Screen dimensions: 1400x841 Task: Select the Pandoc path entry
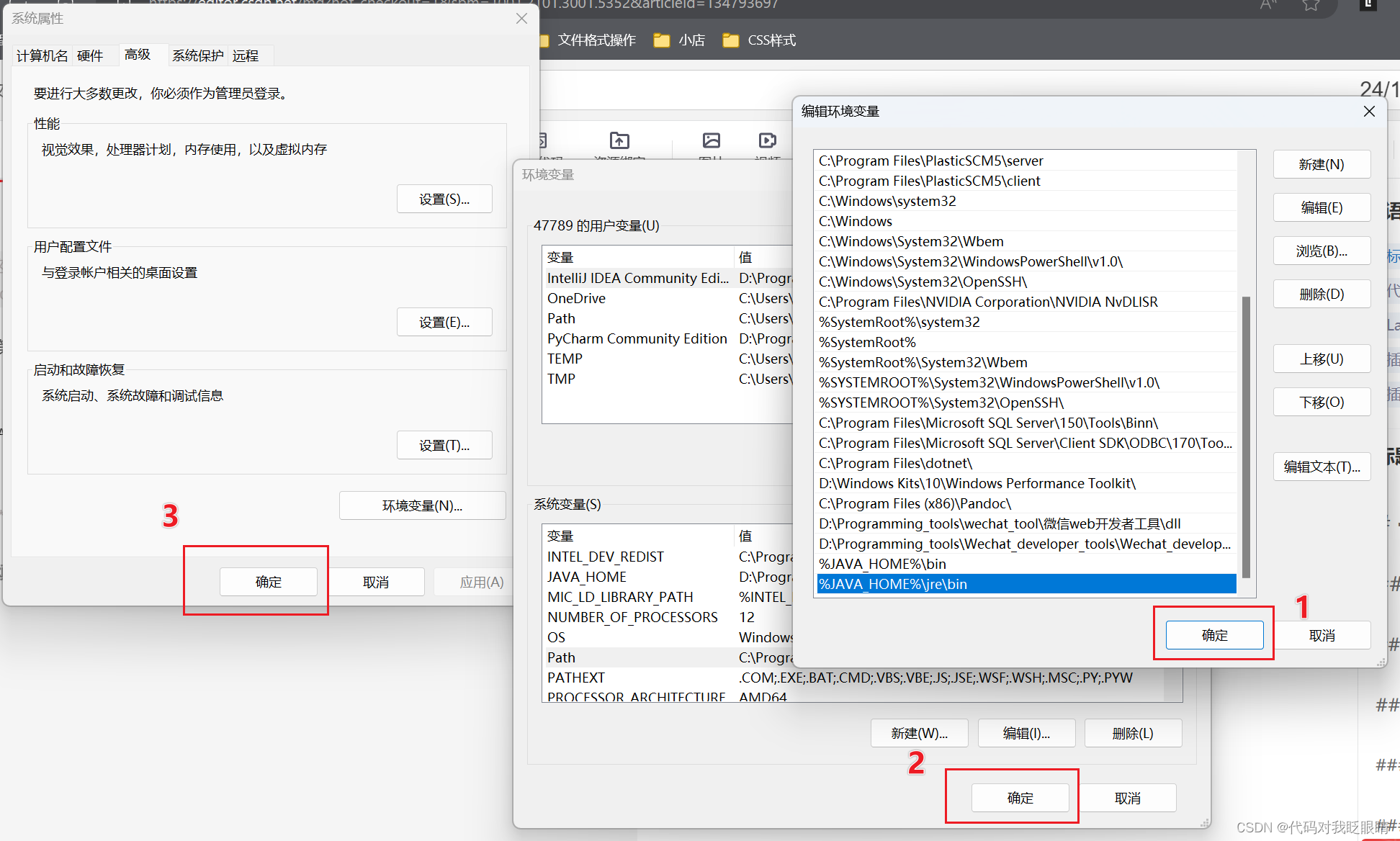click(1026, 503)
